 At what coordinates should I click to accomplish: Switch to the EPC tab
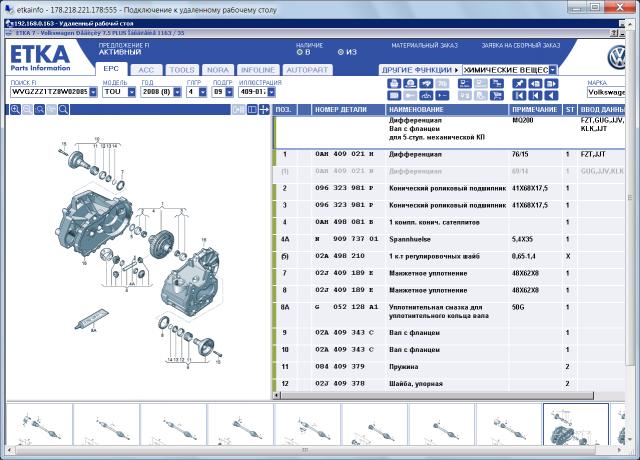coord(111,69)
